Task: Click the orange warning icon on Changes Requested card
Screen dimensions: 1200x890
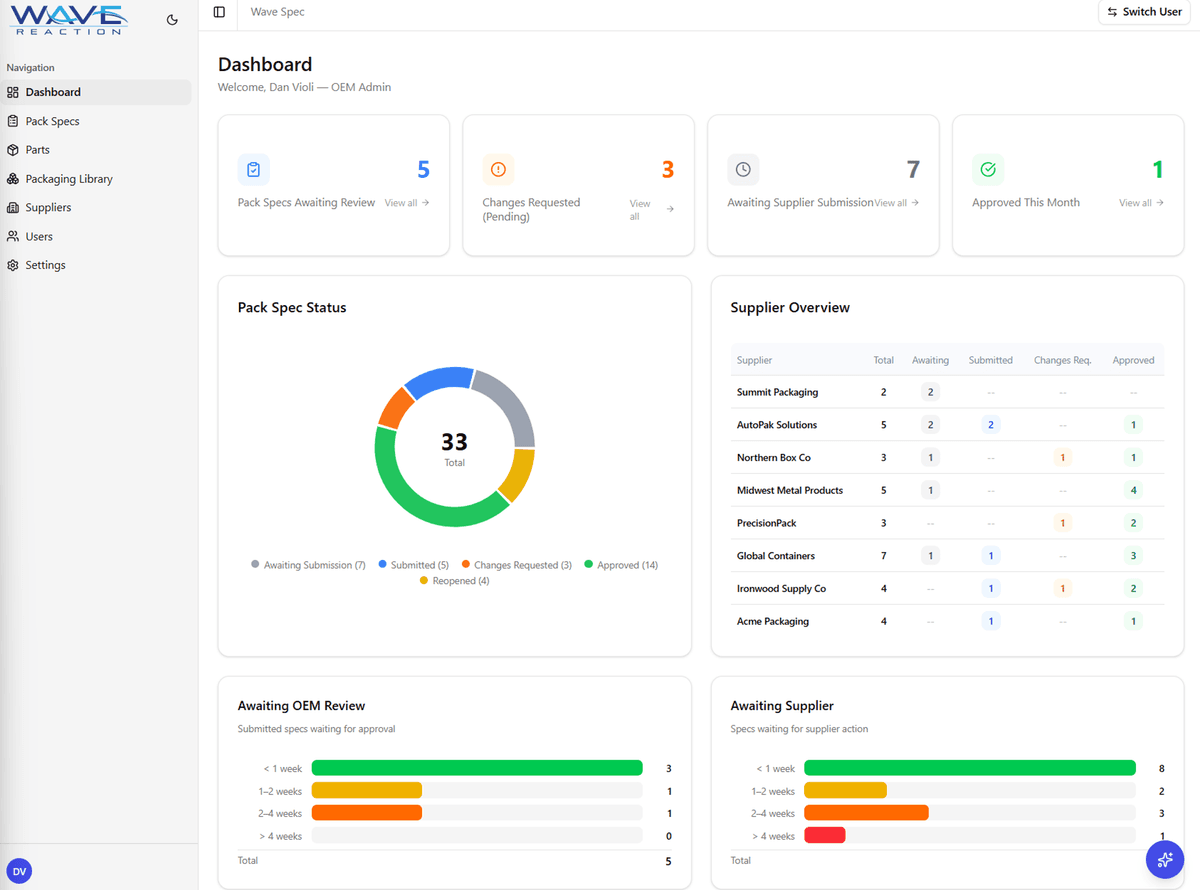Action: pos(498,170)
